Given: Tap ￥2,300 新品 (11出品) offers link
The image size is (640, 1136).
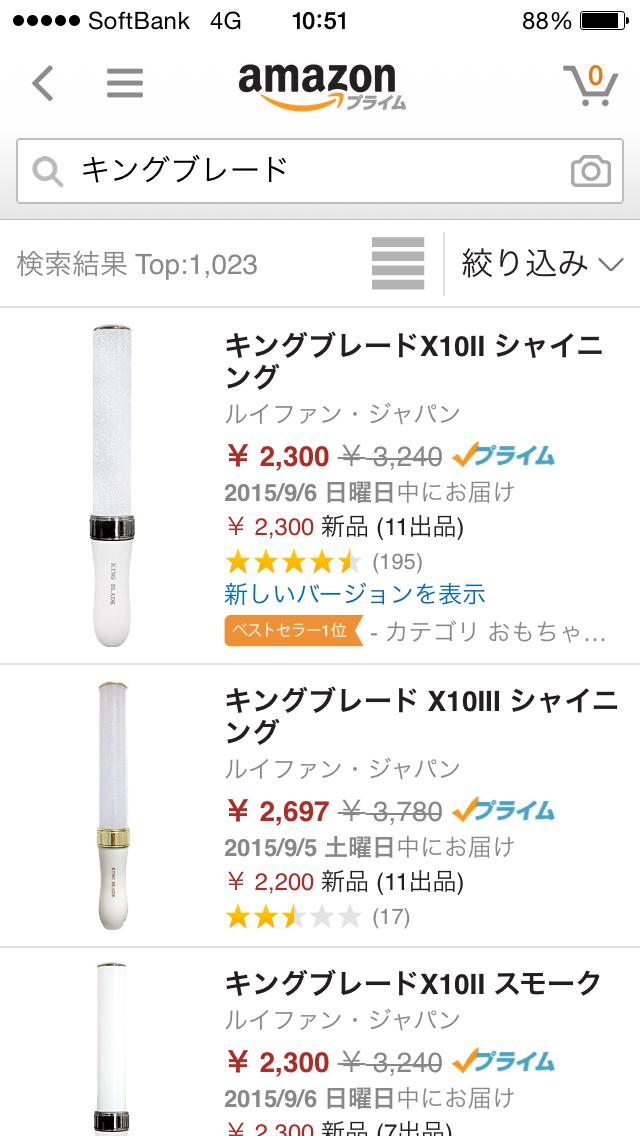Looking at the screenshot, I should 344,526.
